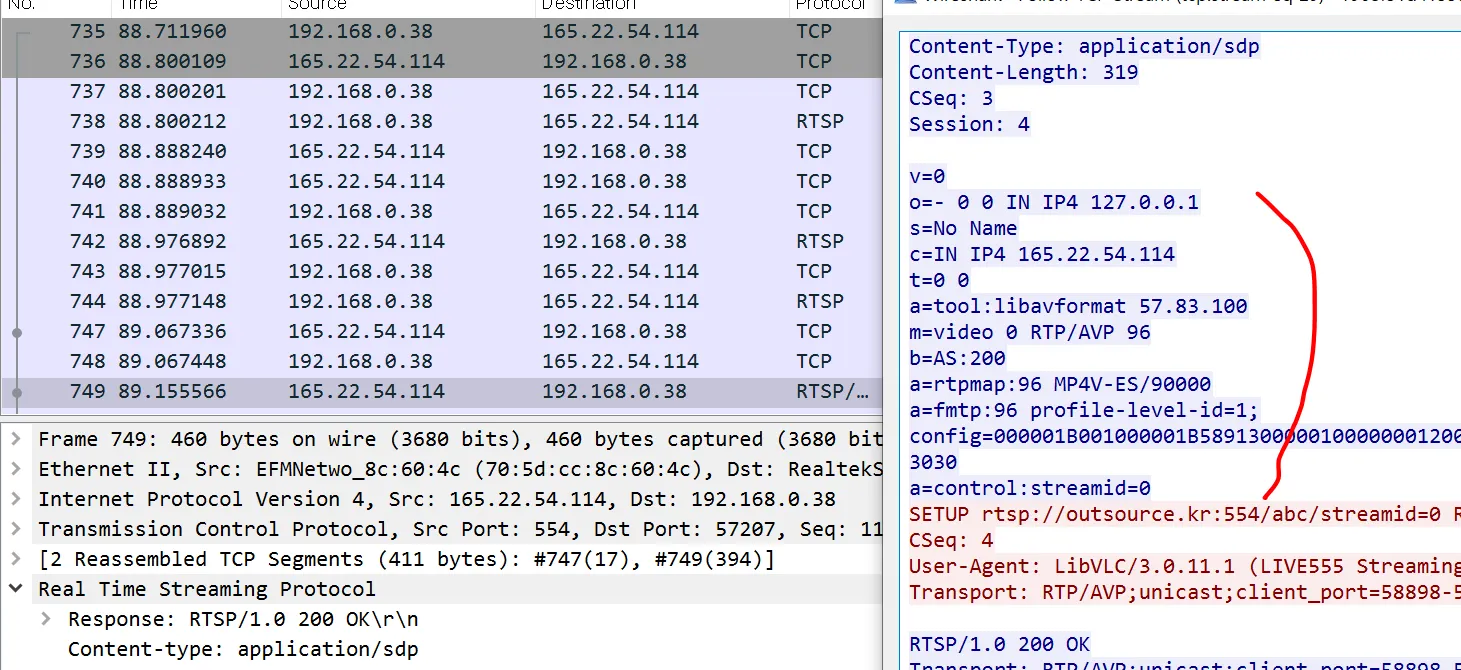Expand the Reassembled TCP Segments node
This screenshot has width=1461, height=670.
17,559
